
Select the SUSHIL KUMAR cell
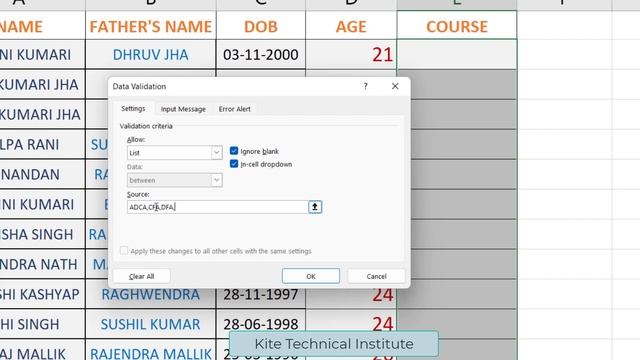[151, 324]
